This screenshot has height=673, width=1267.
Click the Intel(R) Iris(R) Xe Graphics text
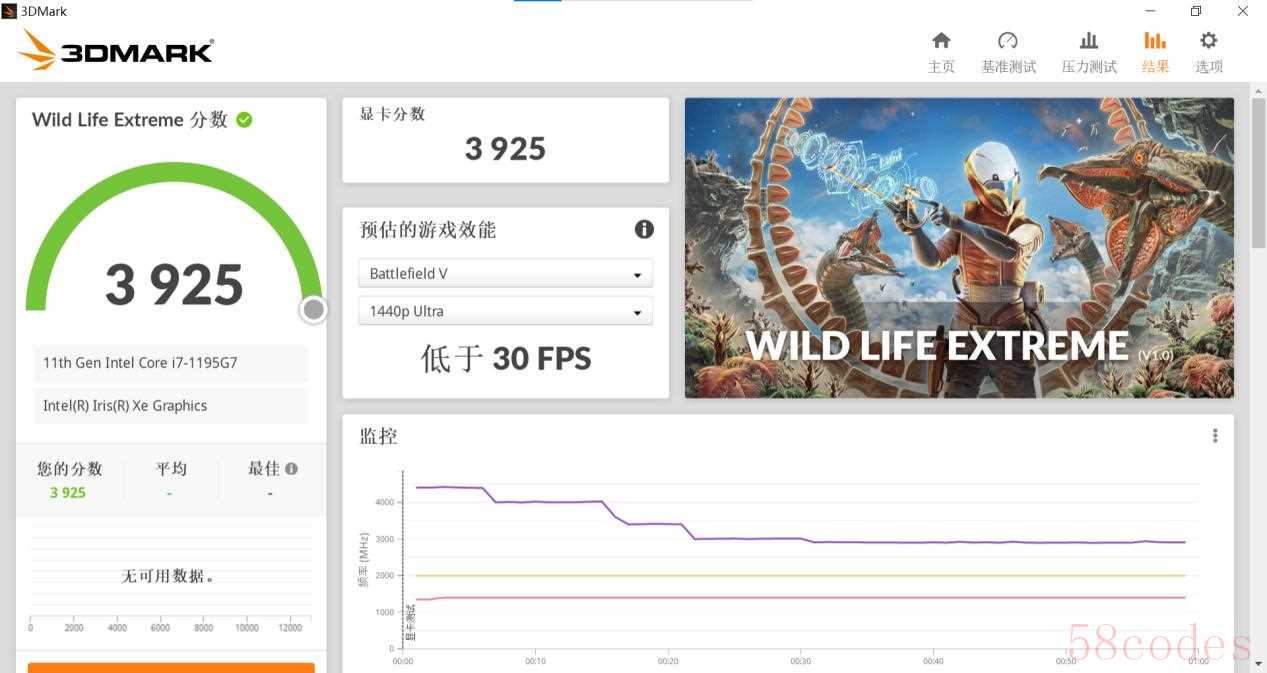tap(125, 406)
